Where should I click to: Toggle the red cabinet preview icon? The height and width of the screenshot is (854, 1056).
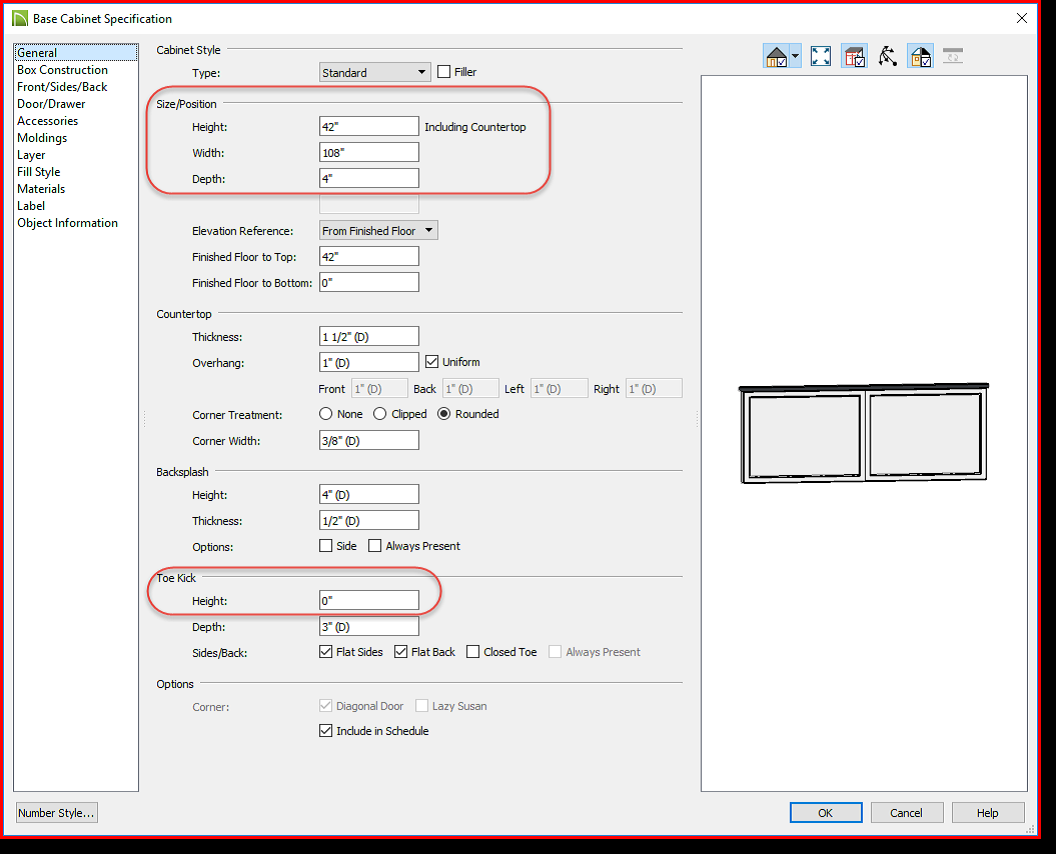pyautogui.click(x=854, y=56)
